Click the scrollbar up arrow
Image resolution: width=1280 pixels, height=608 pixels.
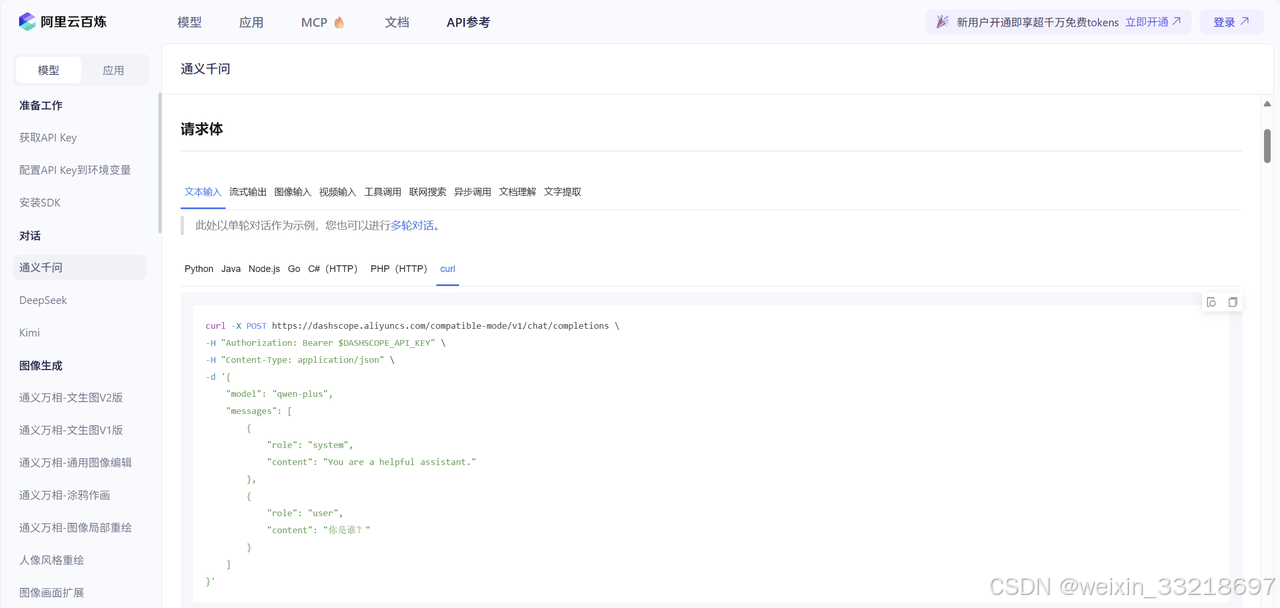(1267, 104)
